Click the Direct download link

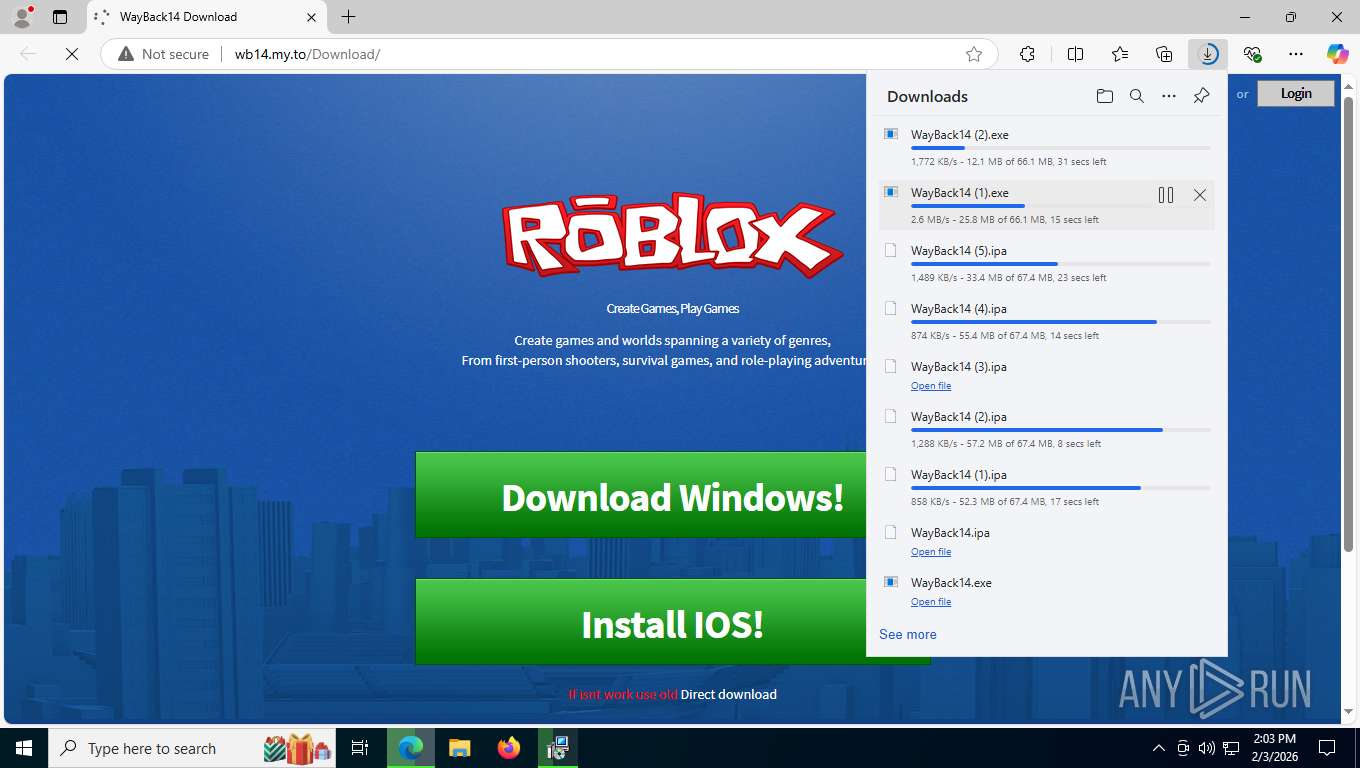click(x=728, y=694)
